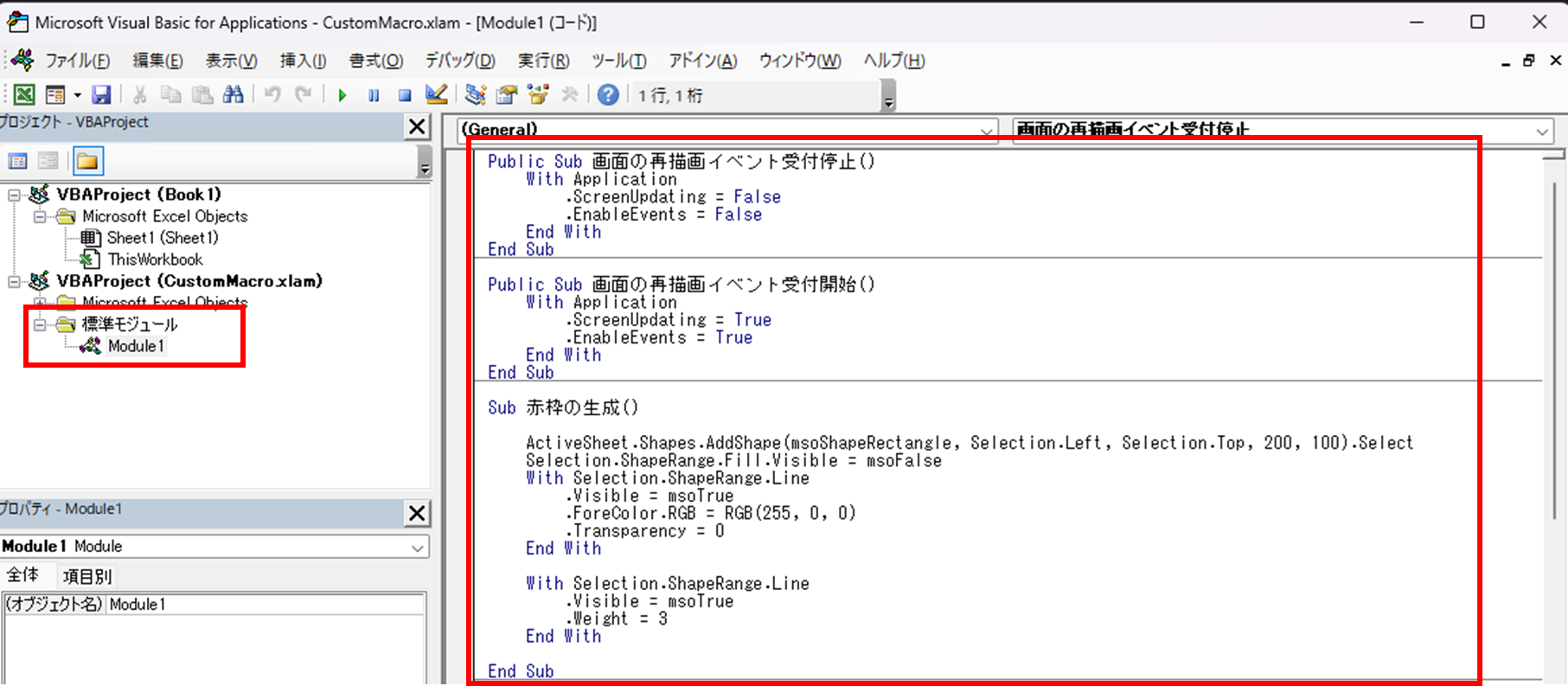Click the Reset stop square icon
Viewport: 1568px width, 686px height.
pyautogui.click(x=405, y=95)
